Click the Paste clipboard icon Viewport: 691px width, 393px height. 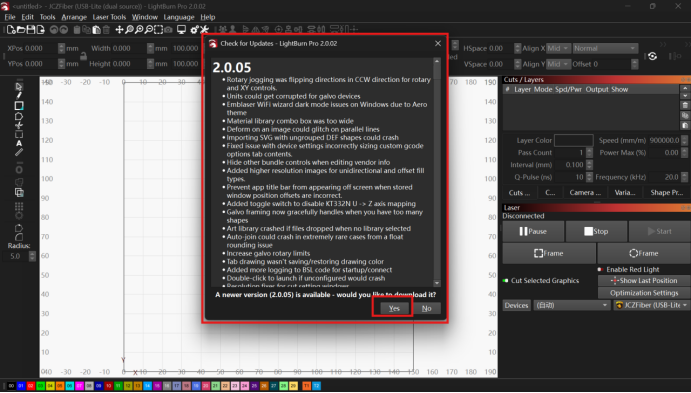pyautogui.click(x=96, y=30)
